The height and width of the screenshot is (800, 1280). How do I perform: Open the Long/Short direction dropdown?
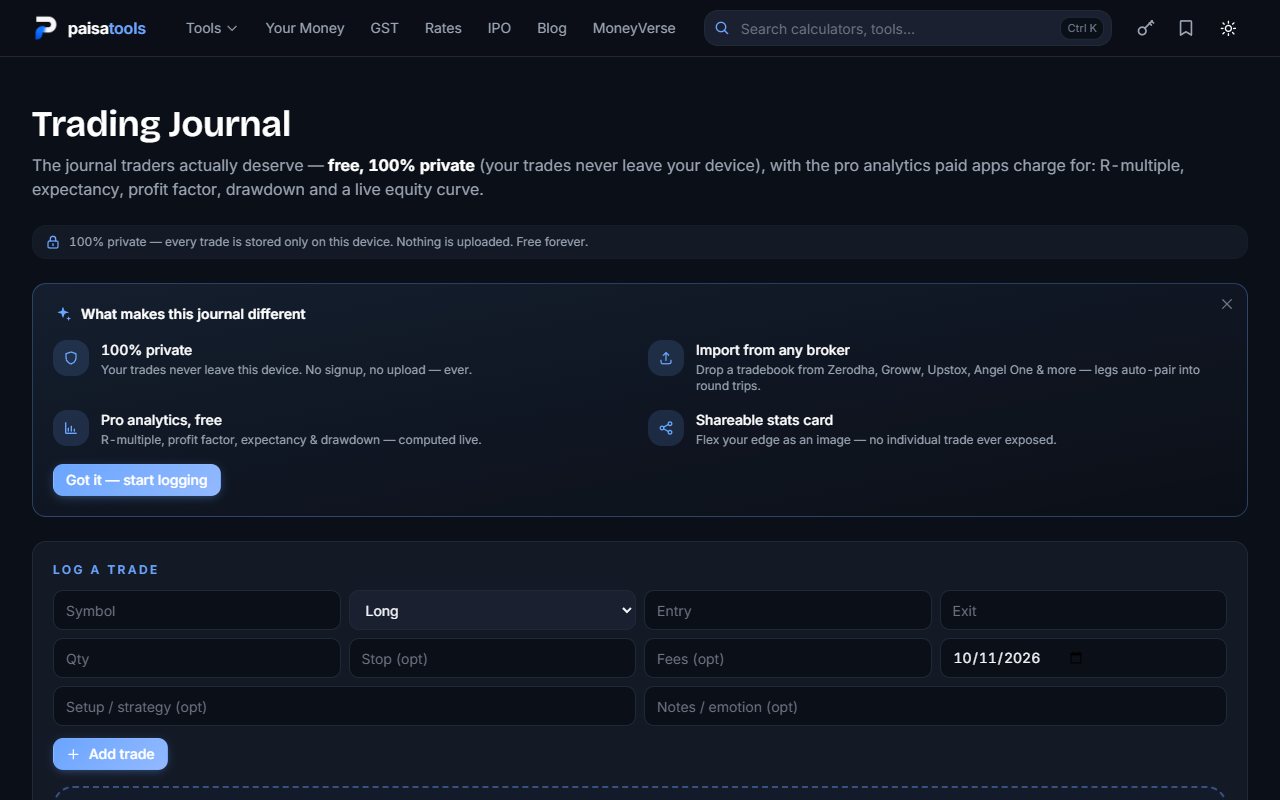(492, 610)
